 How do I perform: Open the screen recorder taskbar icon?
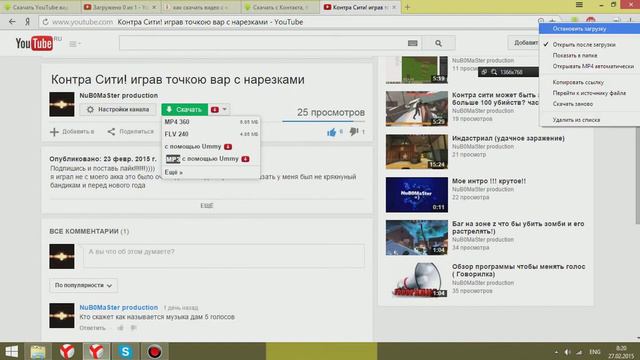[x=154, y=351]
